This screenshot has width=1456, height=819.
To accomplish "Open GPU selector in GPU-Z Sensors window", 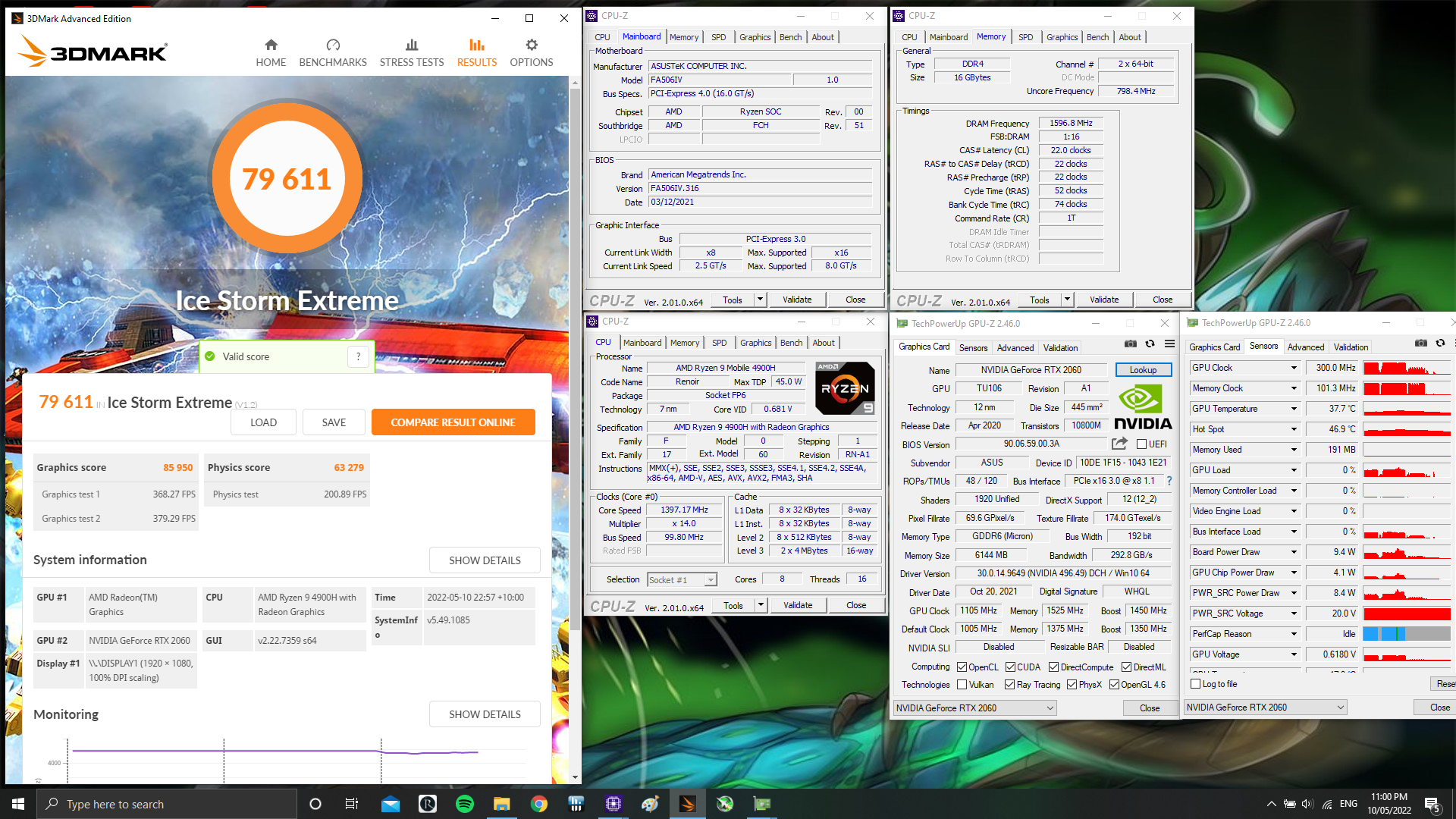I will [1266, 708].
